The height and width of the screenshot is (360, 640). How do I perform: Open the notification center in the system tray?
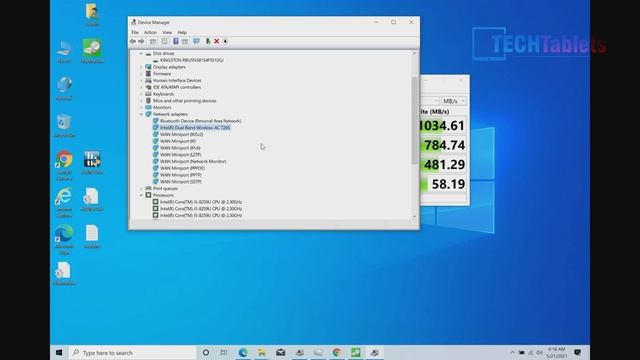click(577, 352)
